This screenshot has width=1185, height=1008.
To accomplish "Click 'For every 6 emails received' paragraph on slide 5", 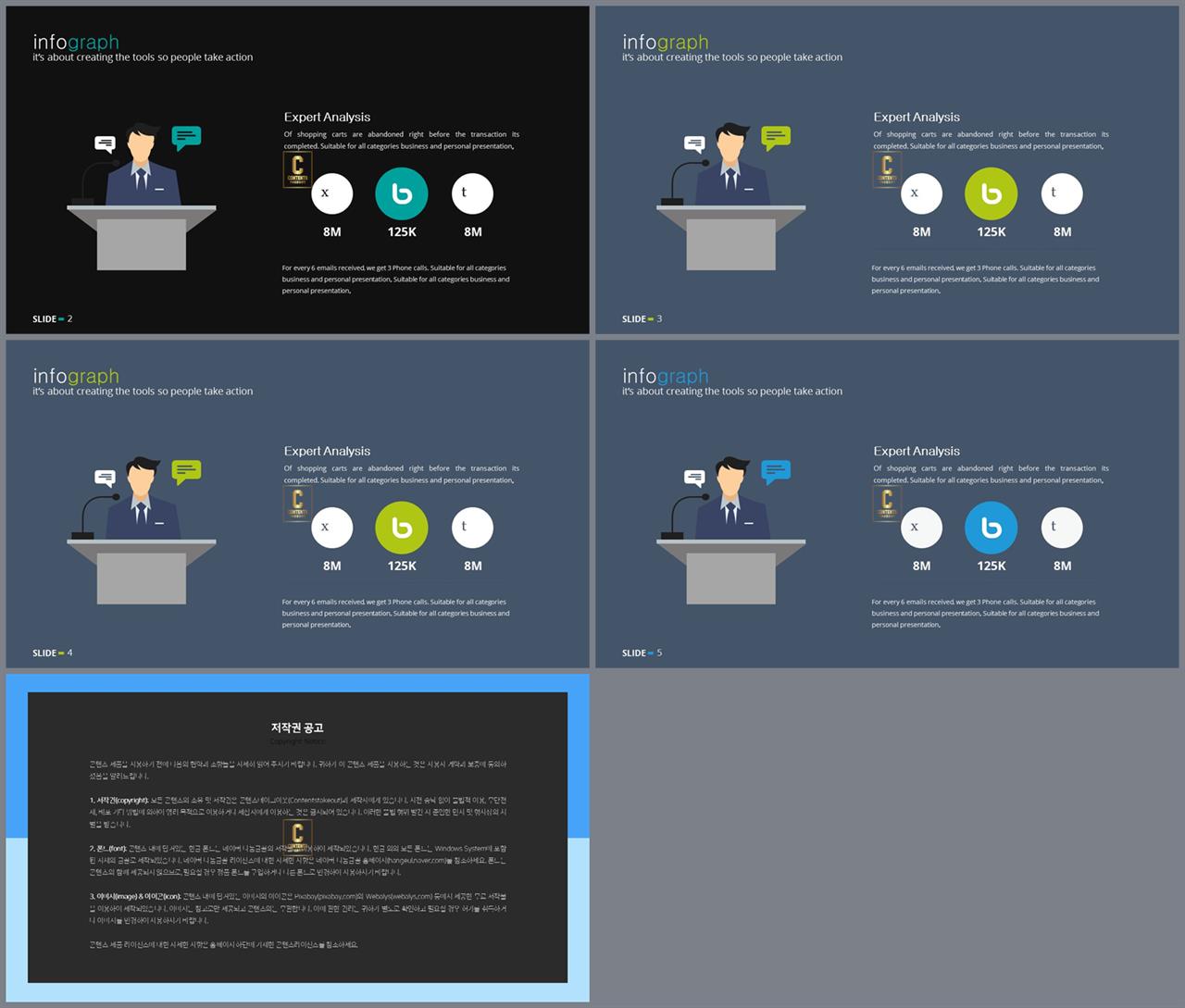I will [986, 613].
